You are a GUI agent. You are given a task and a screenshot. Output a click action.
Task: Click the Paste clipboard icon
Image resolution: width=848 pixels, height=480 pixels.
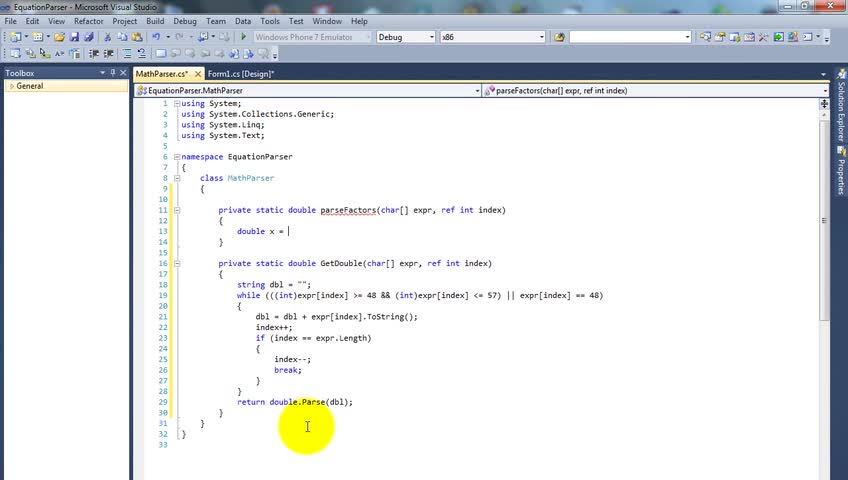point(137,37)
